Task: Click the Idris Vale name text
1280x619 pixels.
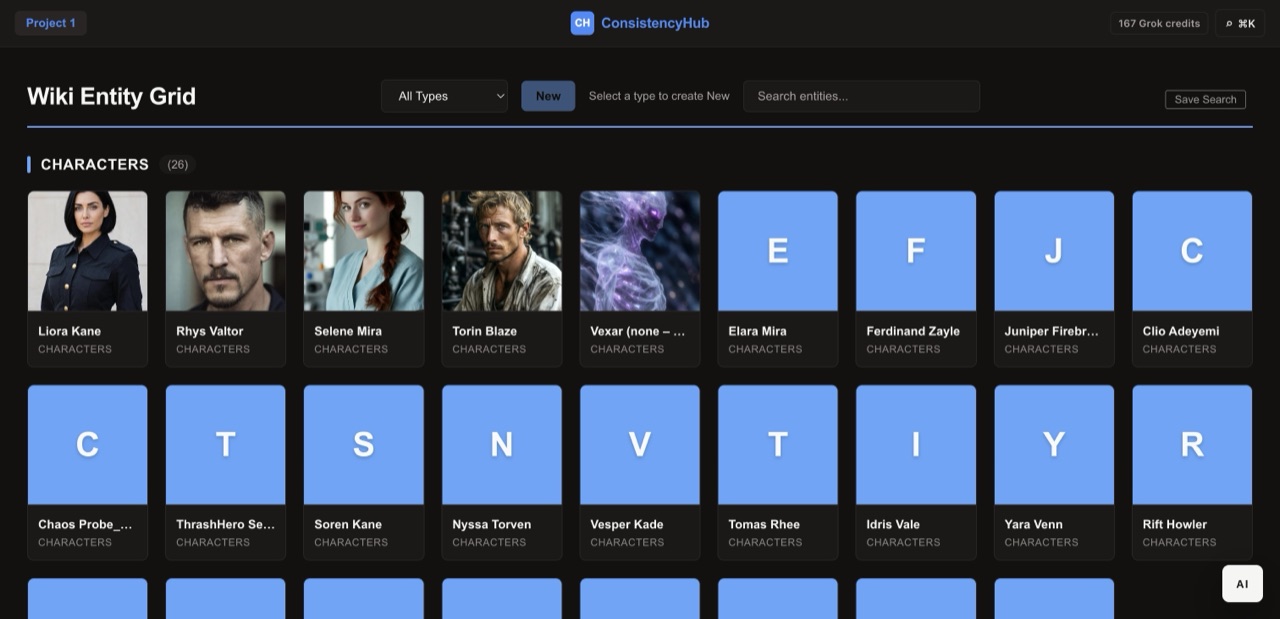Action: click(893, 524)
